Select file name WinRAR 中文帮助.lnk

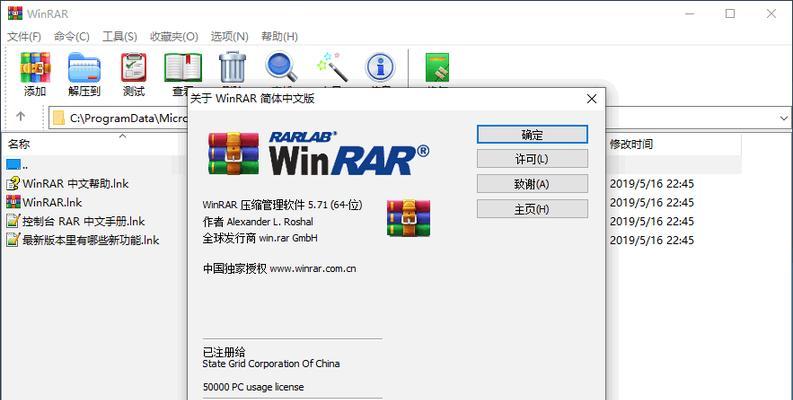[76, 183]
